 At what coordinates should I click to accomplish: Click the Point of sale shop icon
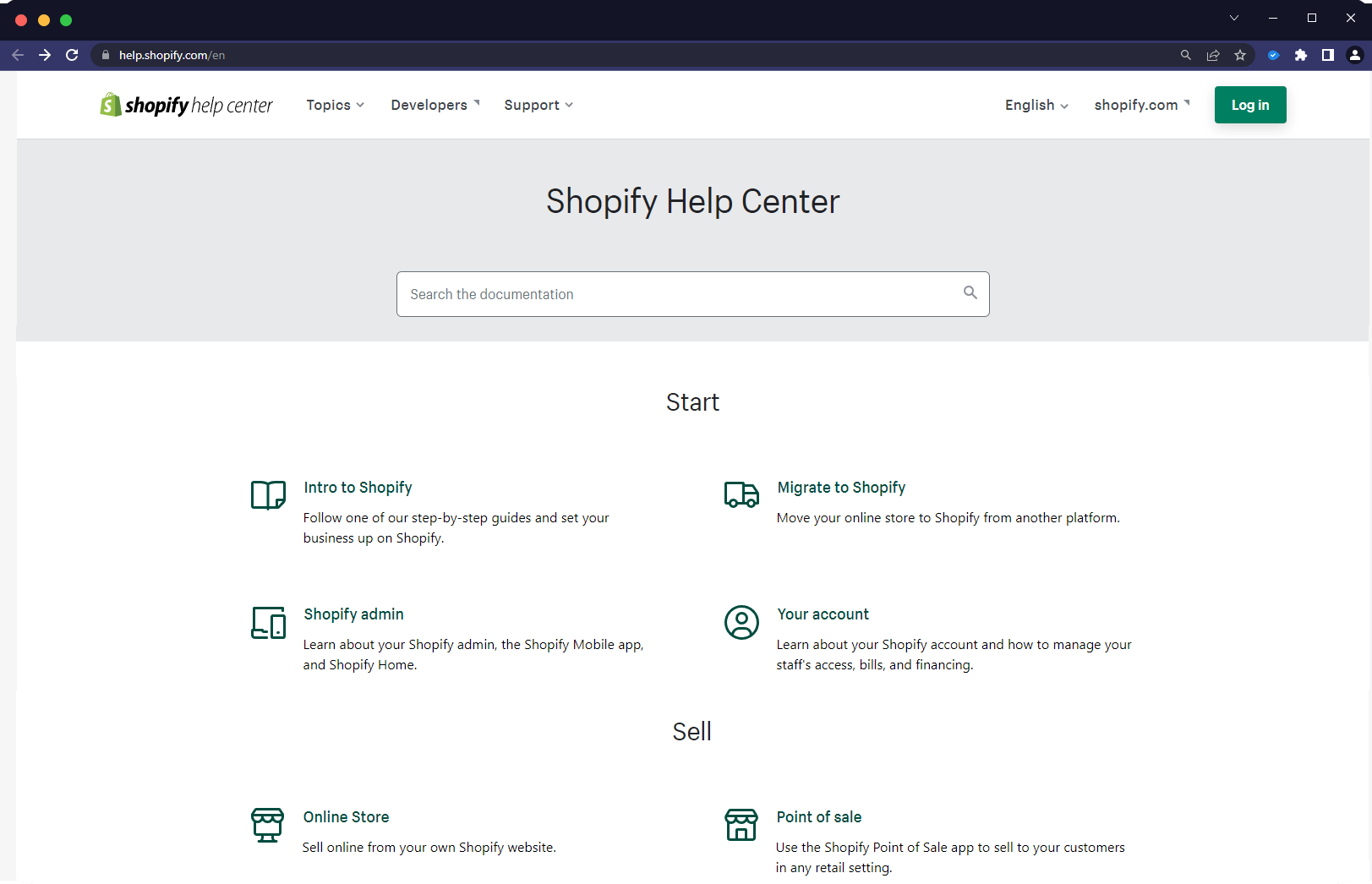(x=741, y=825)
